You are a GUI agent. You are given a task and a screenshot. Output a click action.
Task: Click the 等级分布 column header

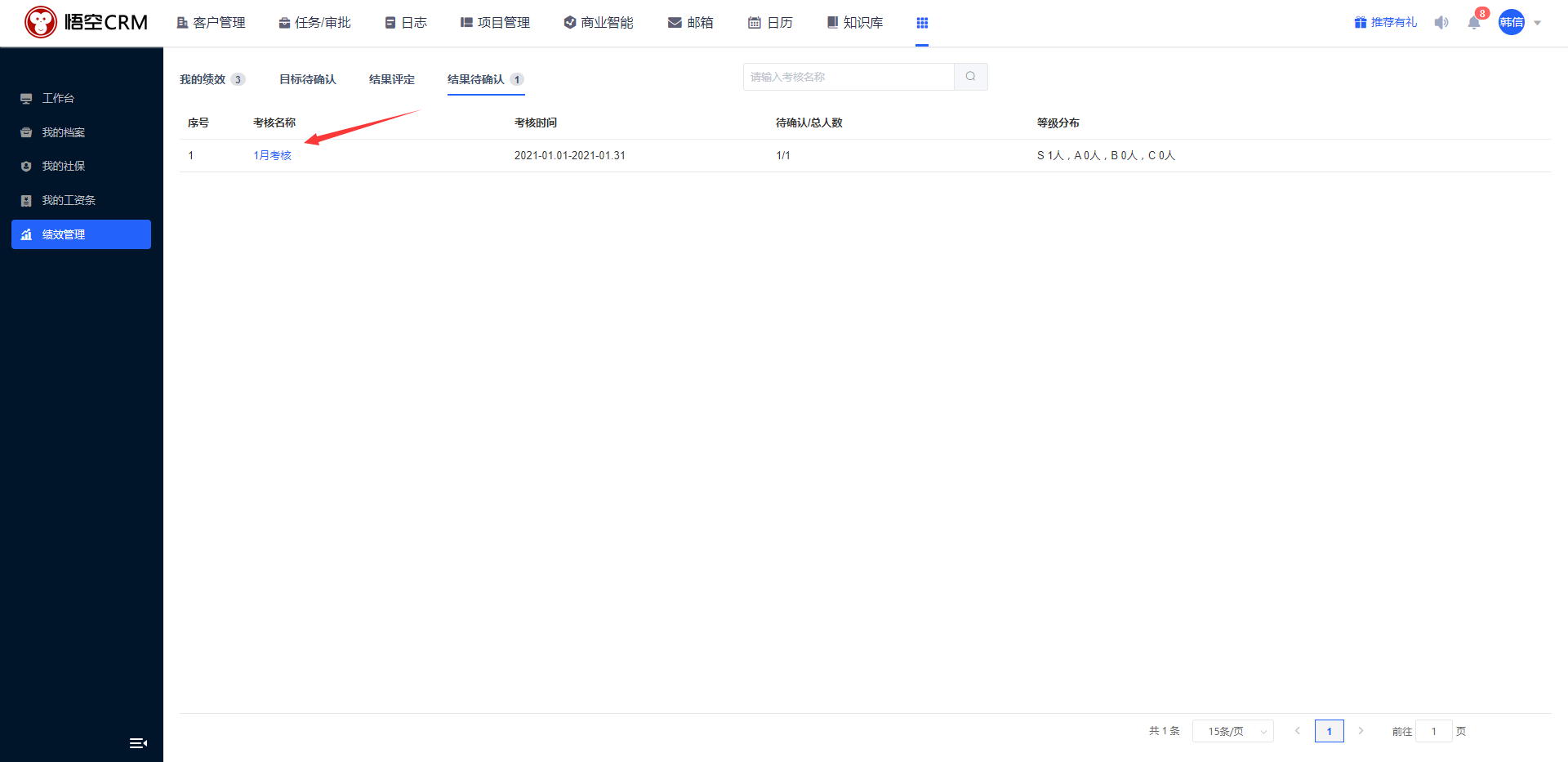[x=1058, y=123]
